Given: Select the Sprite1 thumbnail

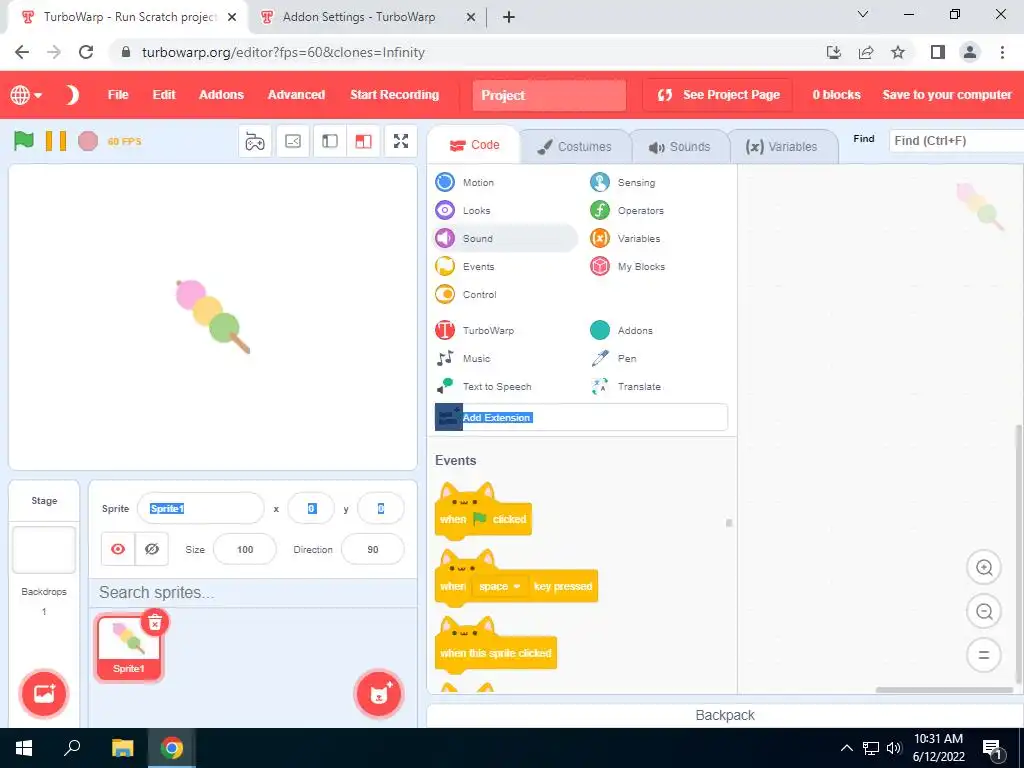Looking at the screenshot, I should [128, 647].
